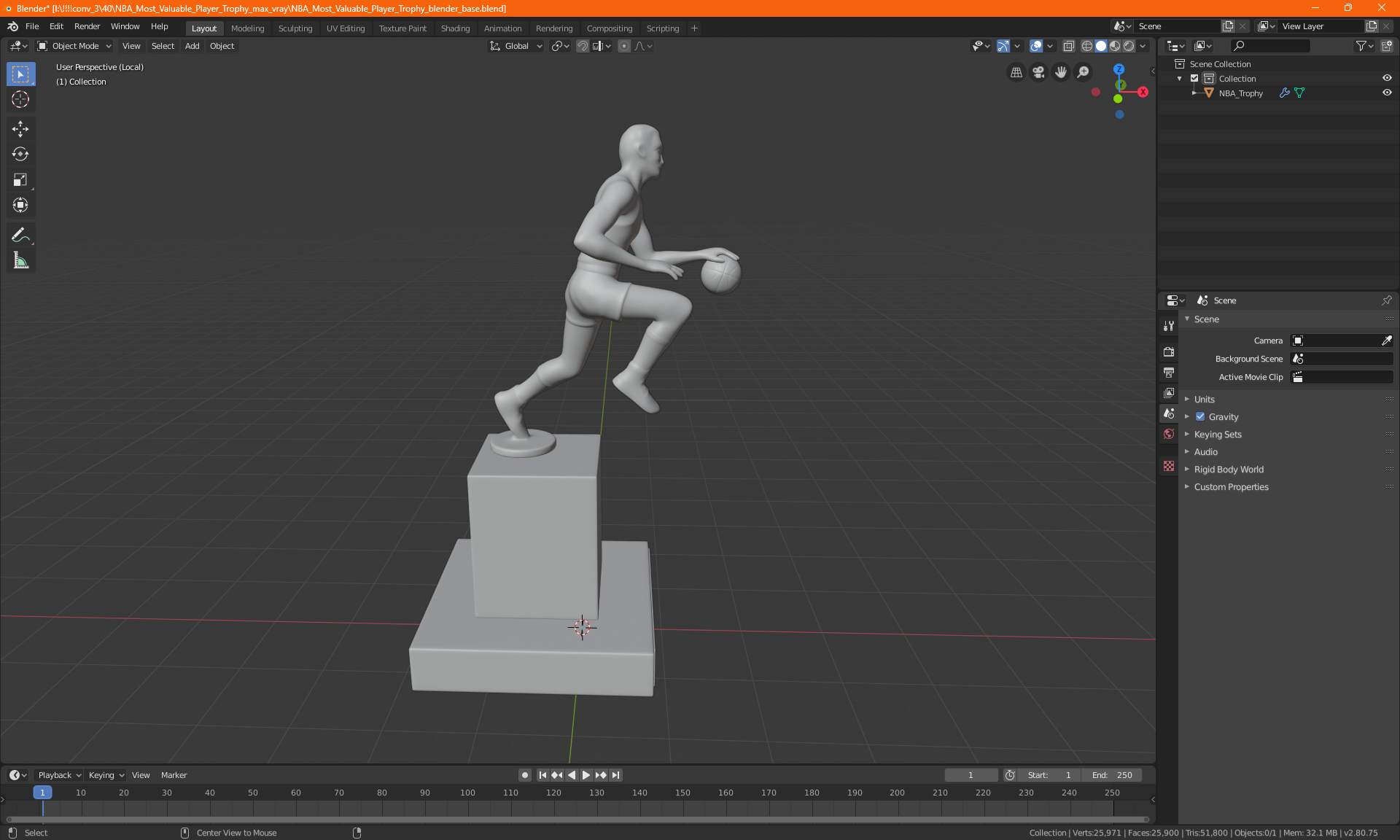Open the Add menu in viewport header
The width and height of the screenshot is (1400, 840).
192,46
